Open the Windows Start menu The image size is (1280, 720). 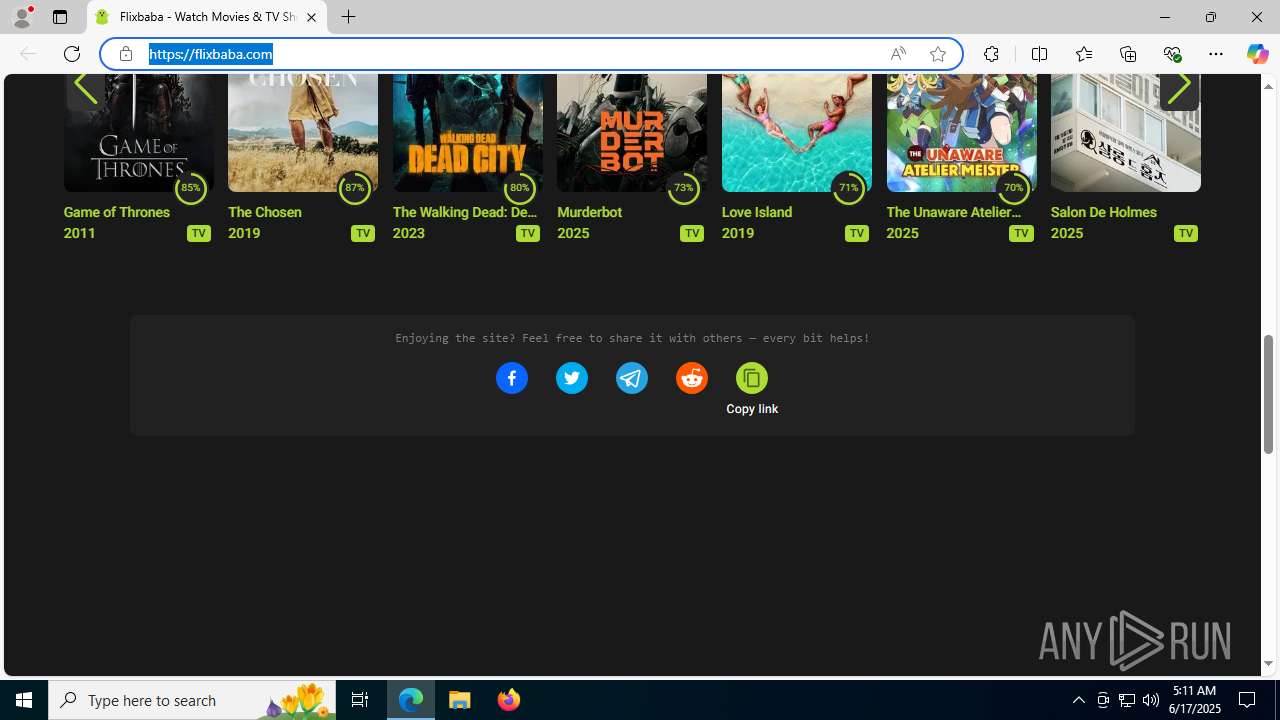(24, 700)
